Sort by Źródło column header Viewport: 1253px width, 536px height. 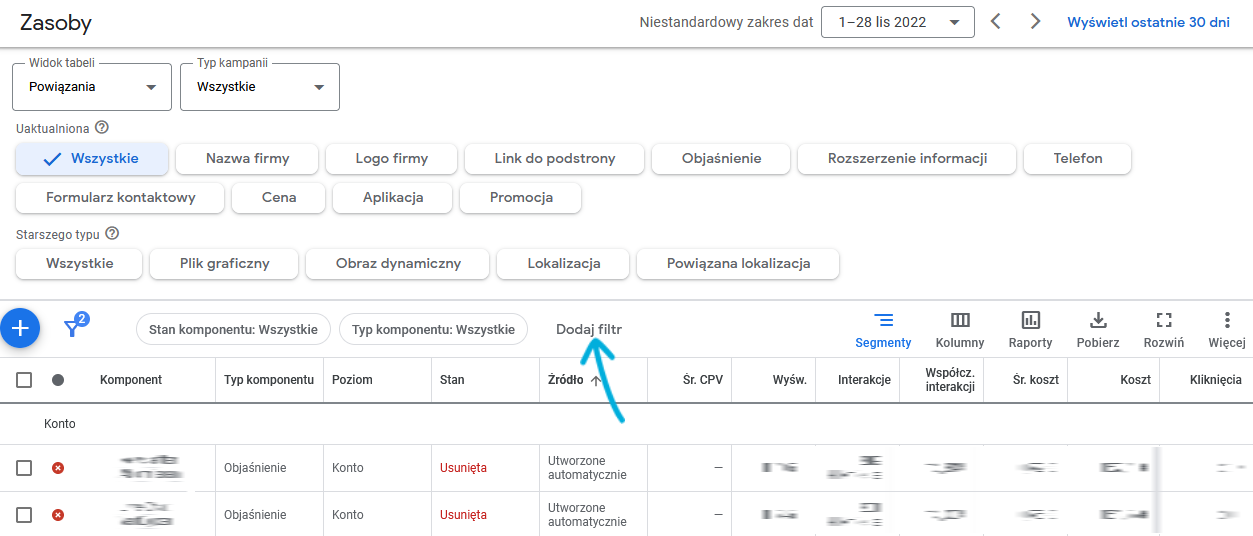(566, 380)
